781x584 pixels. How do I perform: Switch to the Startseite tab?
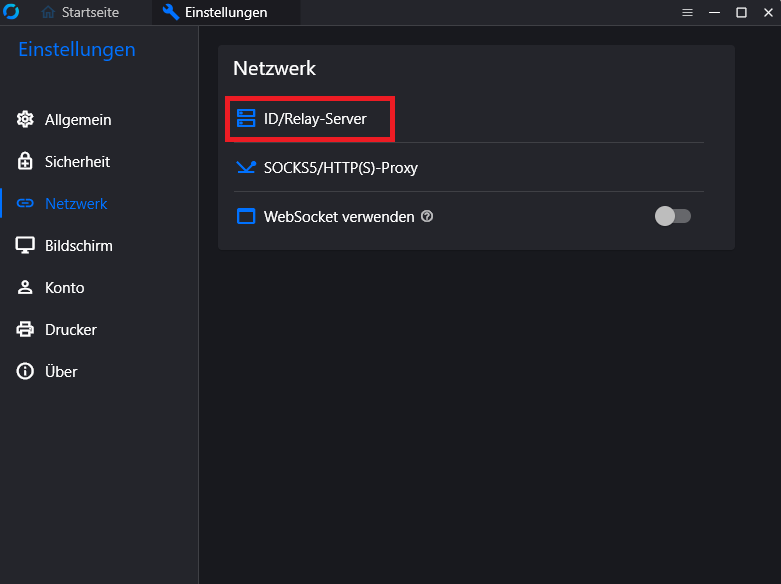click(x=80, y=12)
